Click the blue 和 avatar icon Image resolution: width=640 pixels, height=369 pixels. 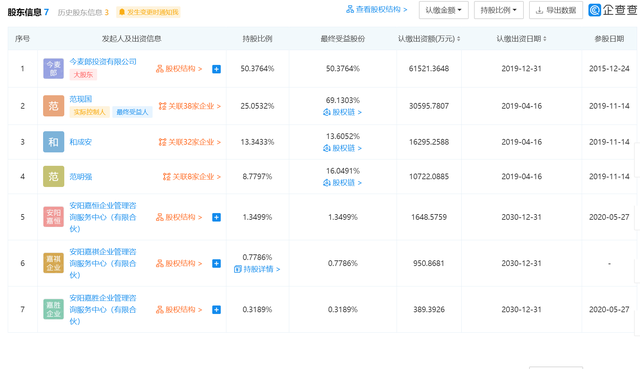53,142
